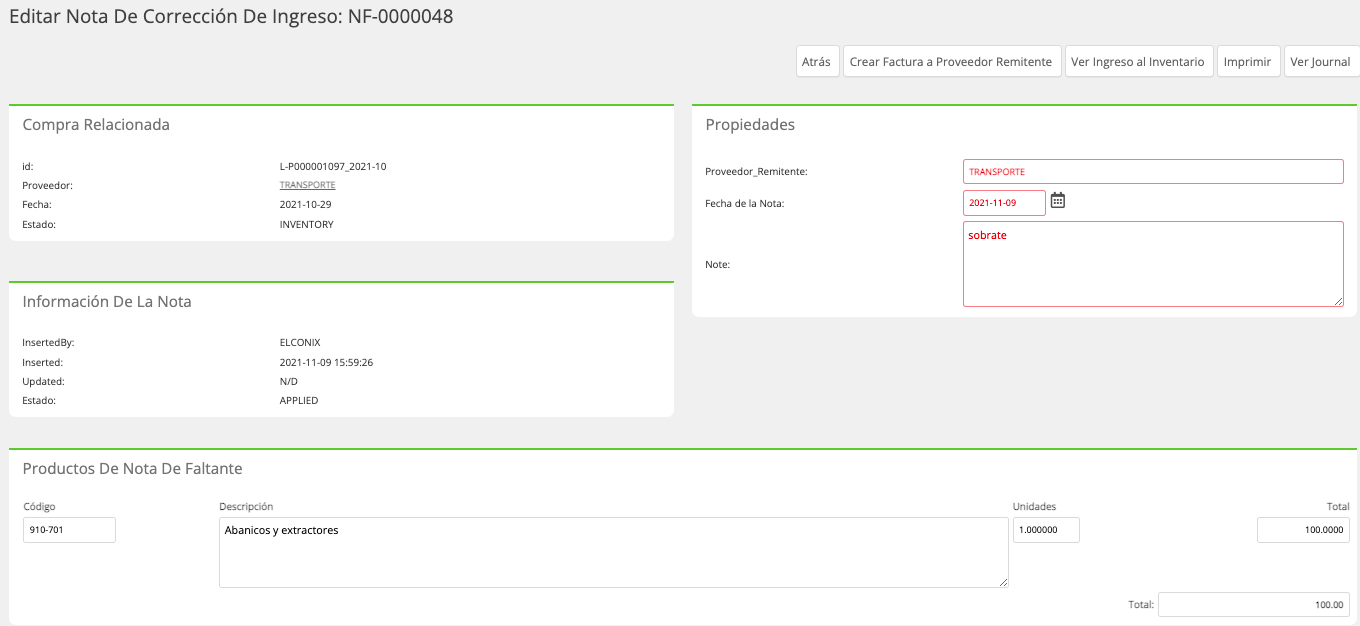Viewport: 1360px width, 626px height.
Task: Click inside the Note textarea
Action: point(1153,264)
